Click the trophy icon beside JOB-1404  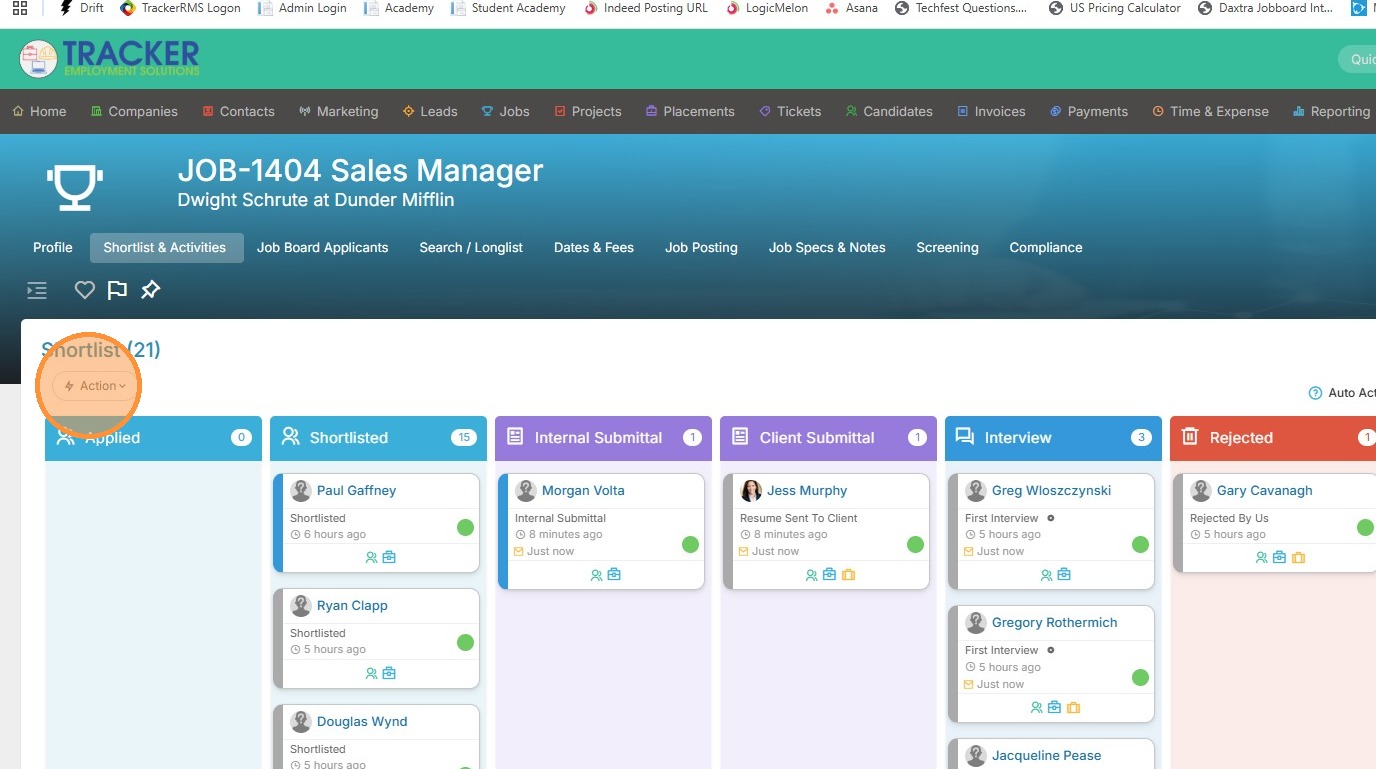[x=75, y=187]
